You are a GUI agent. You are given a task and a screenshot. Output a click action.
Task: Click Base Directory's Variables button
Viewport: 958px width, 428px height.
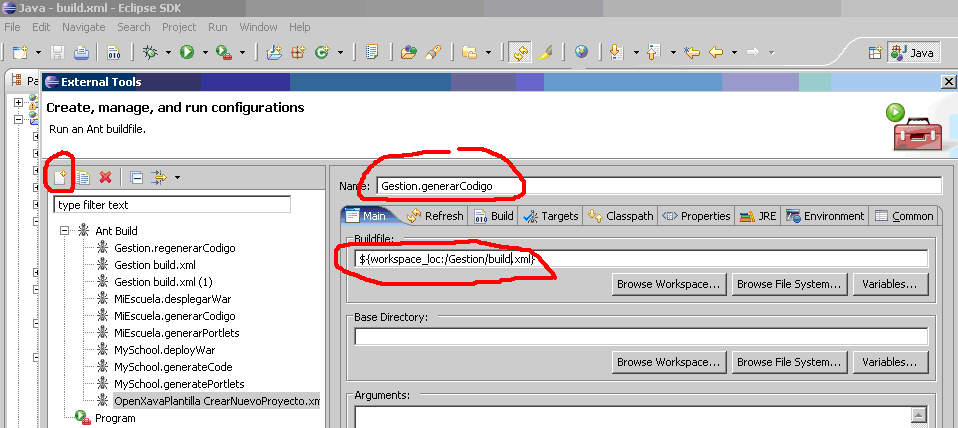(890, 362)
